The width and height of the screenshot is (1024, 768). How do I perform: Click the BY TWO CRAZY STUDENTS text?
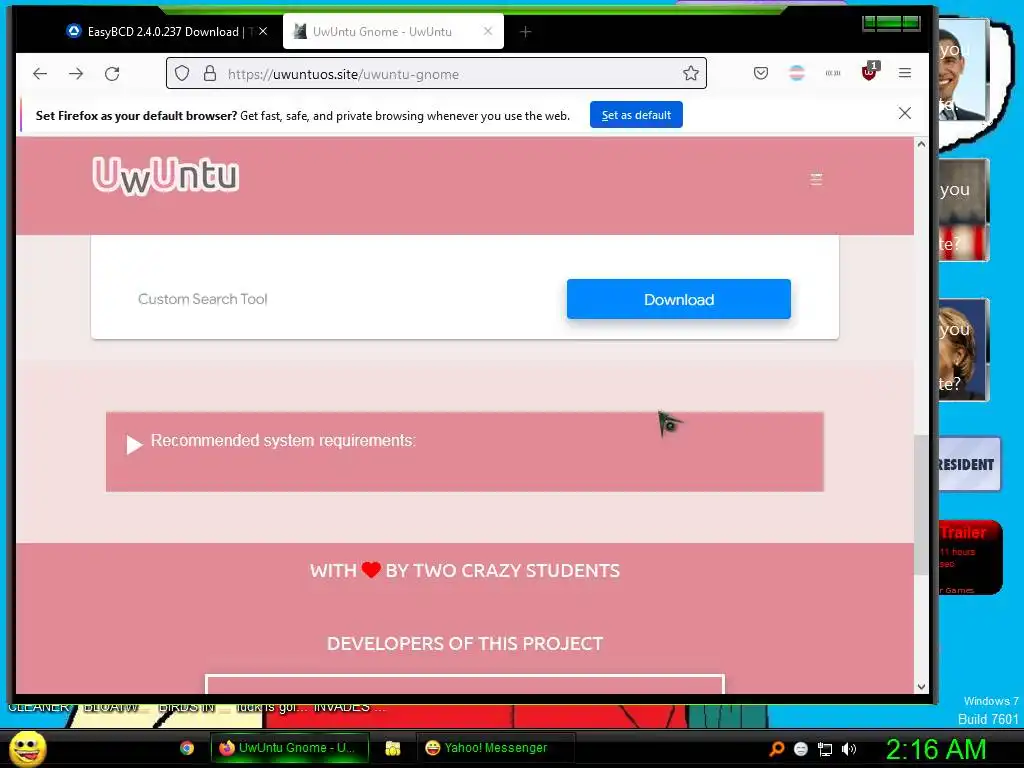point(502,570)
